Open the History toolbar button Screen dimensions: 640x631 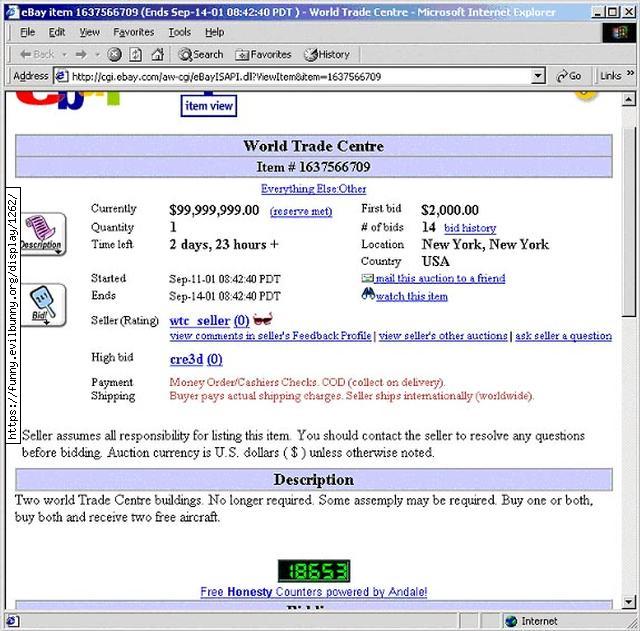pyautogui.click(x=327, y=54)
